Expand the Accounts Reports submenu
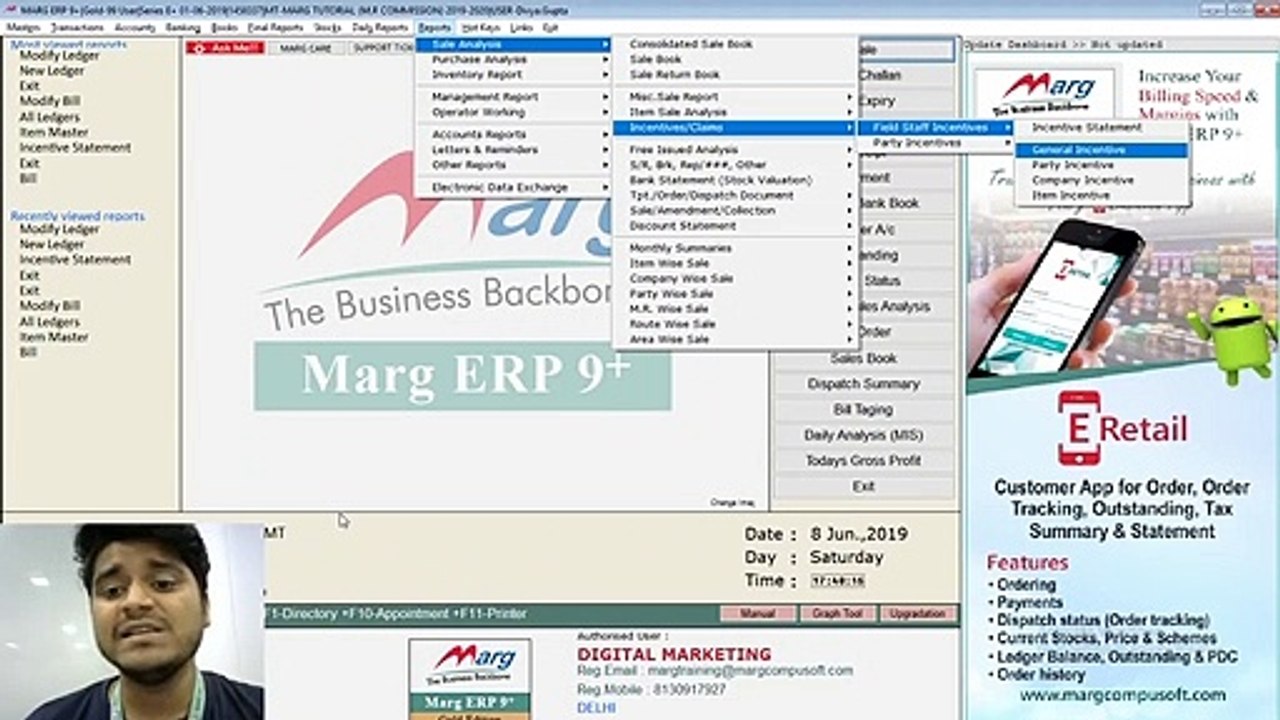This screenshot has height=720, width=1280. coord(514,135)
